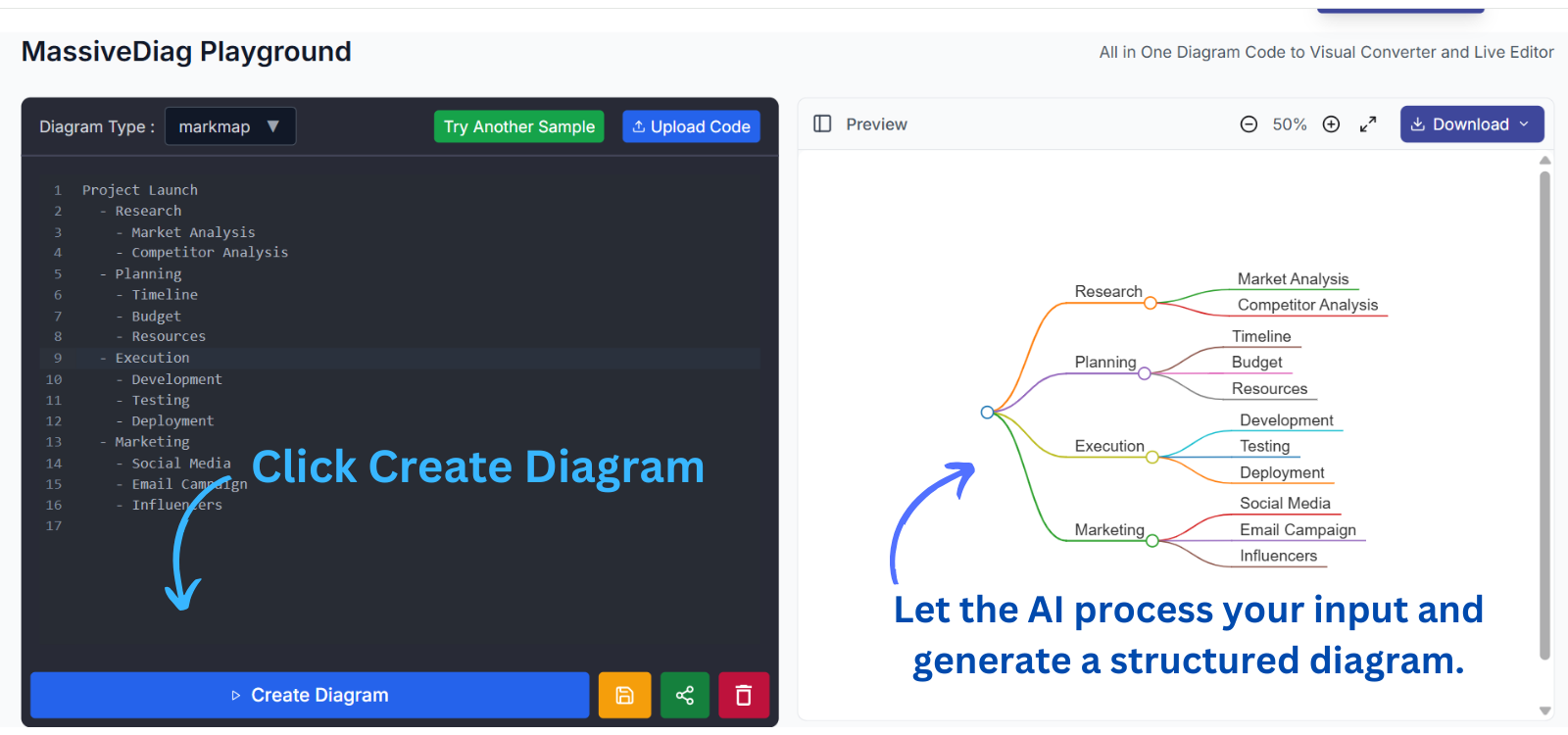Open the Diagram Type markmap dropdown

coord(230,126)
